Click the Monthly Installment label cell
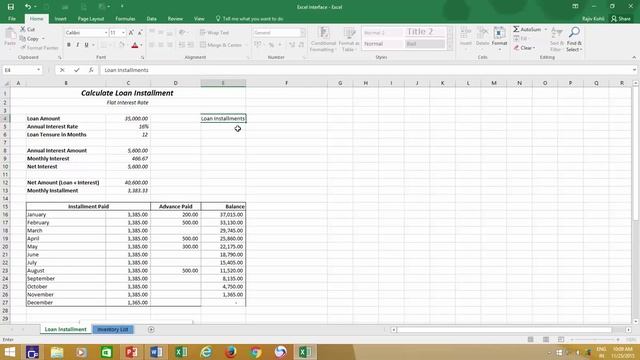 coord(66,191)
